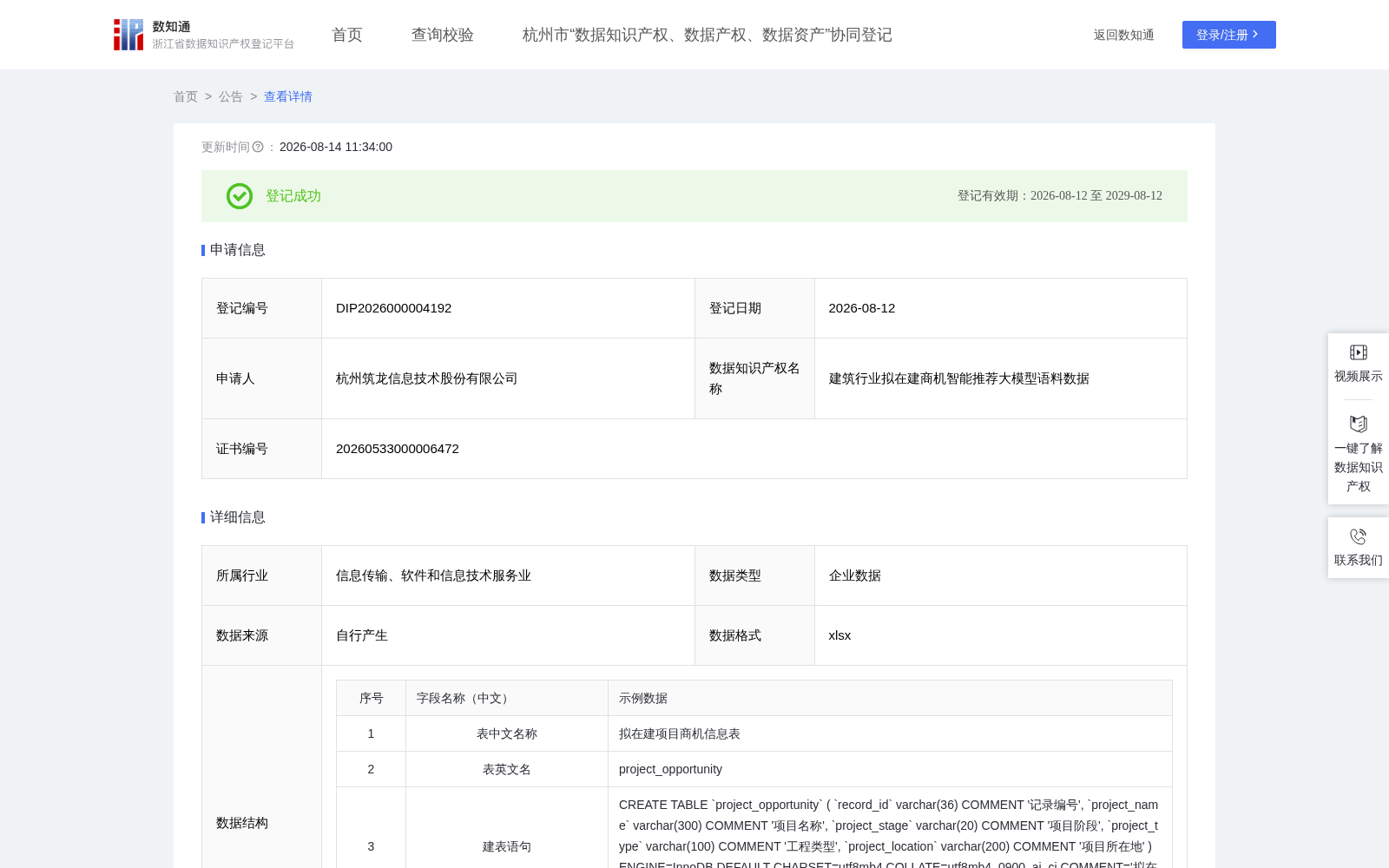This screenshot has width=1389, height=868.
Task: Click the 一键了解数据知识产权 sidebar text
Action: 1359,467
